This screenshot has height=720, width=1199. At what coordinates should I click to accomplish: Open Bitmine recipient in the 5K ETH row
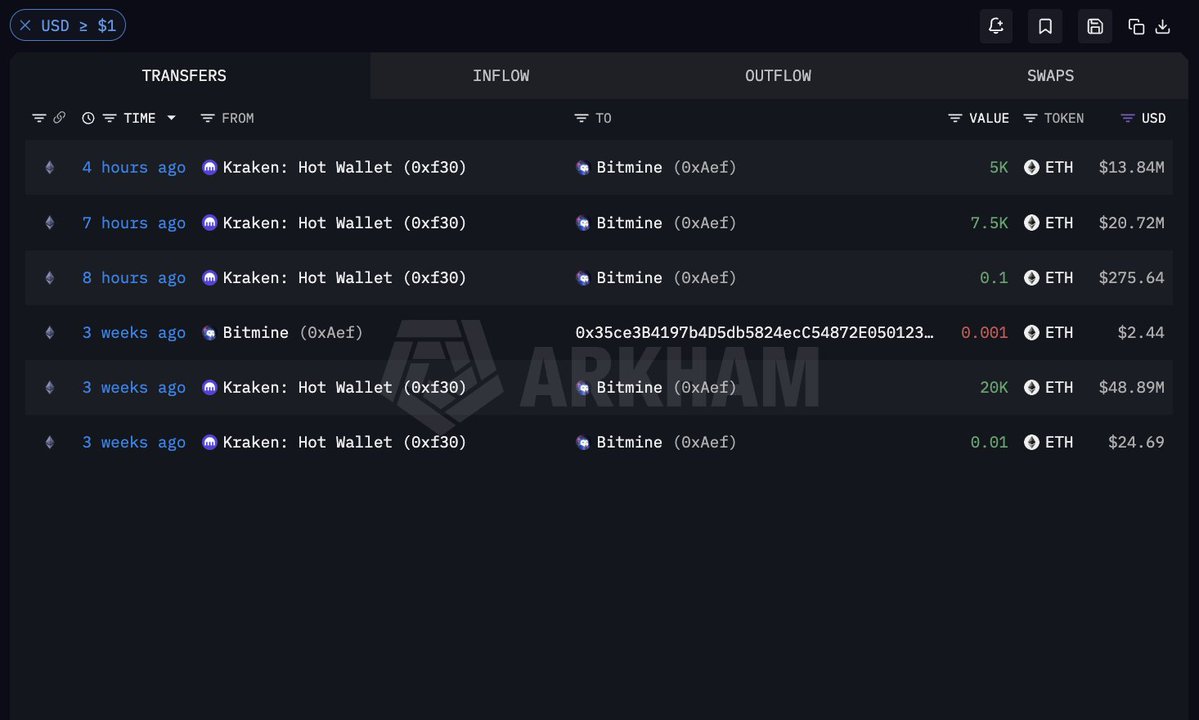(666, 167)
